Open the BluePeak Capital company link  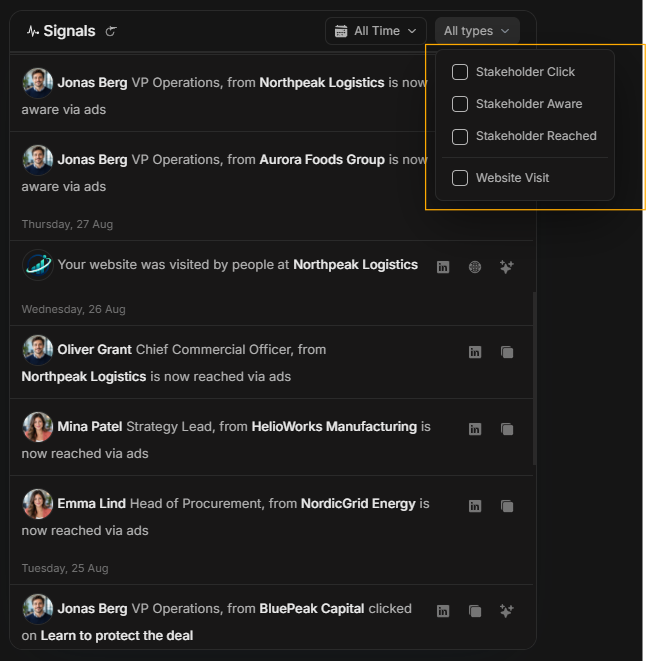312,609
